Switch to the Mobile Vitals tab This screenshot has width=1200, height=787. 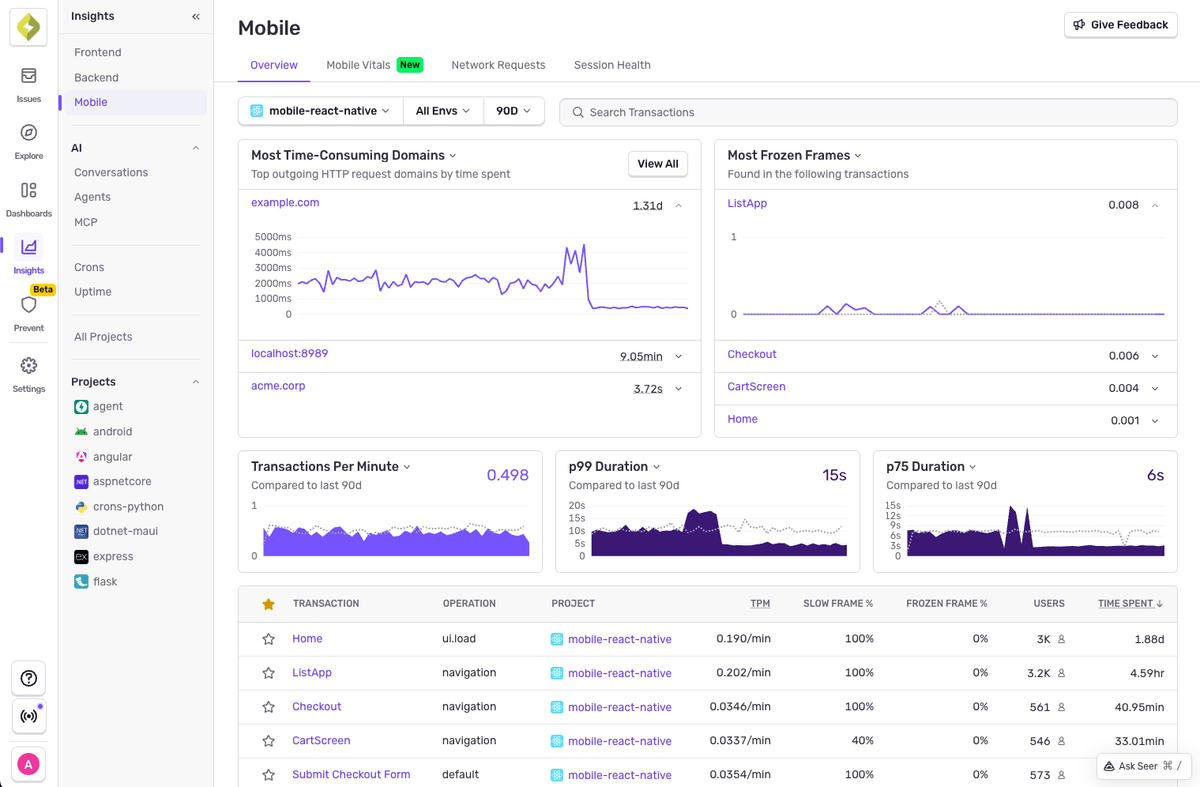(356, 64)
